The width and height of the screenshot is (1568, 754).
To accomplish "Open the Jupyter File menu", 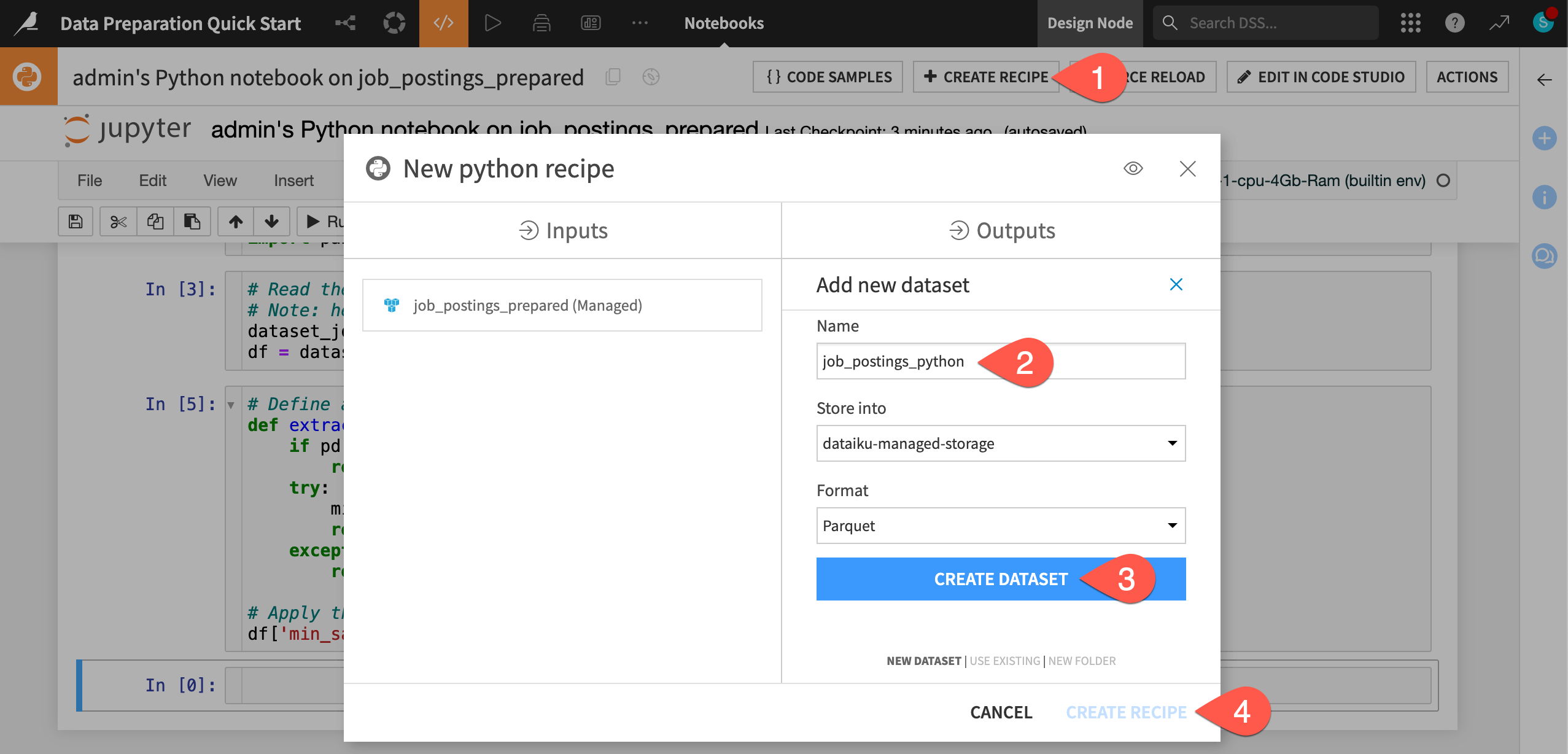I will point(90,181).
